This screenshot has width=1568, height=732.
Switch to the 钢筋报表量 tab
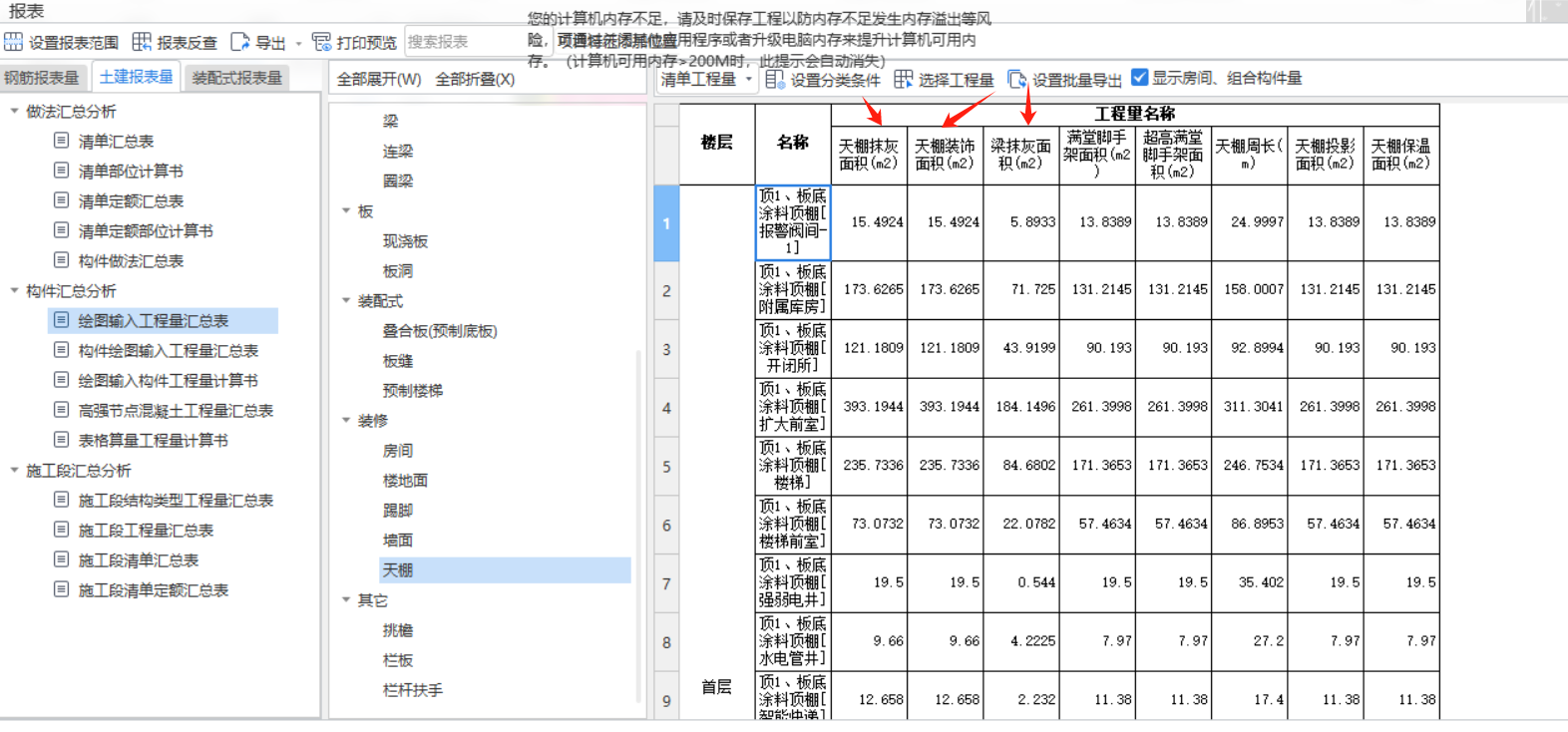(x=42, y=78)
